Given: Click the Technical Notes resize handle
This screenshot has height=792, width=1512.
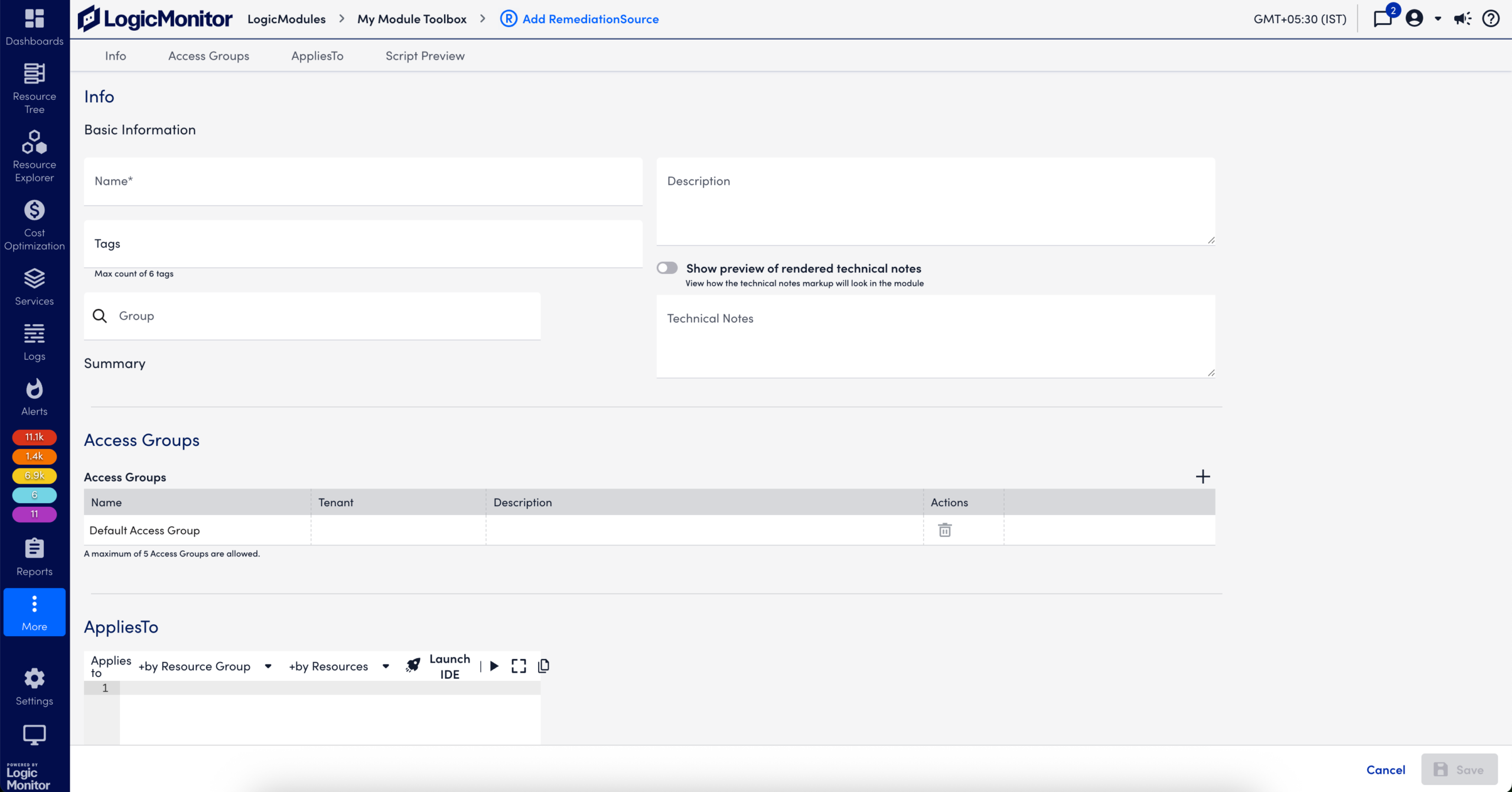Looking at the screenshot, I should (1211, 372).
